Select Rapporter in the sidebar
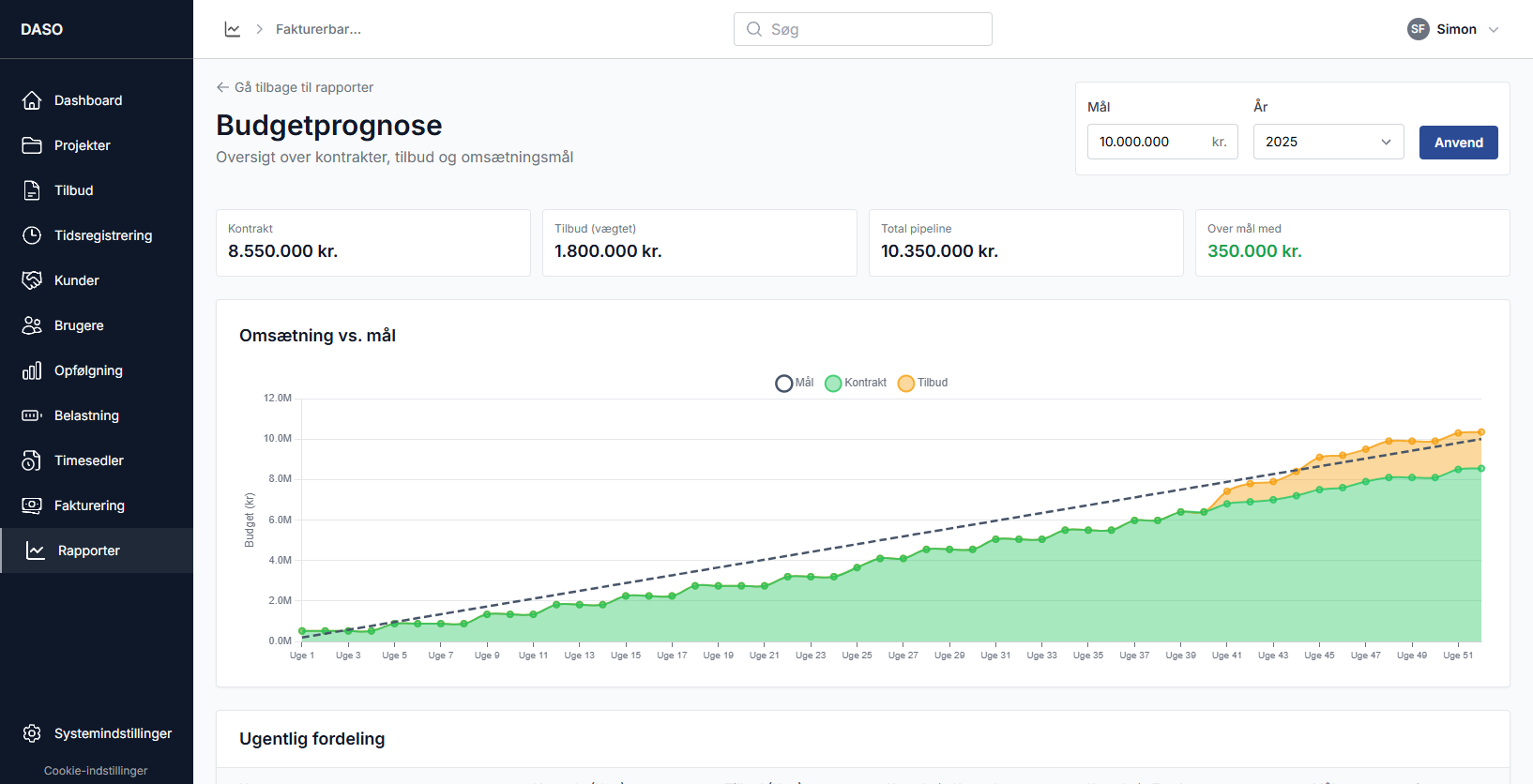 pyautogui.click(x=88, y=550)
